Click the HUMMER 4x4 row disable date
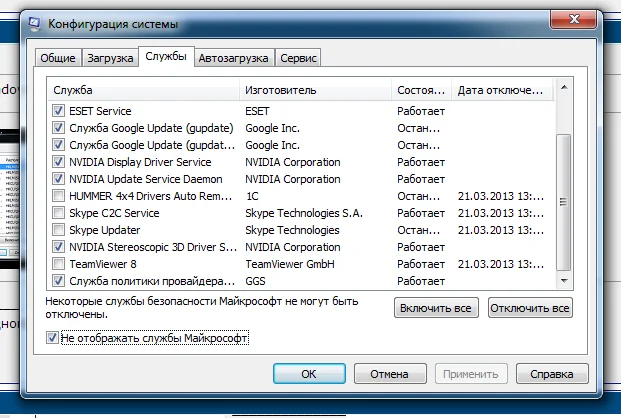The image size is (621, 418). point(501,196)
